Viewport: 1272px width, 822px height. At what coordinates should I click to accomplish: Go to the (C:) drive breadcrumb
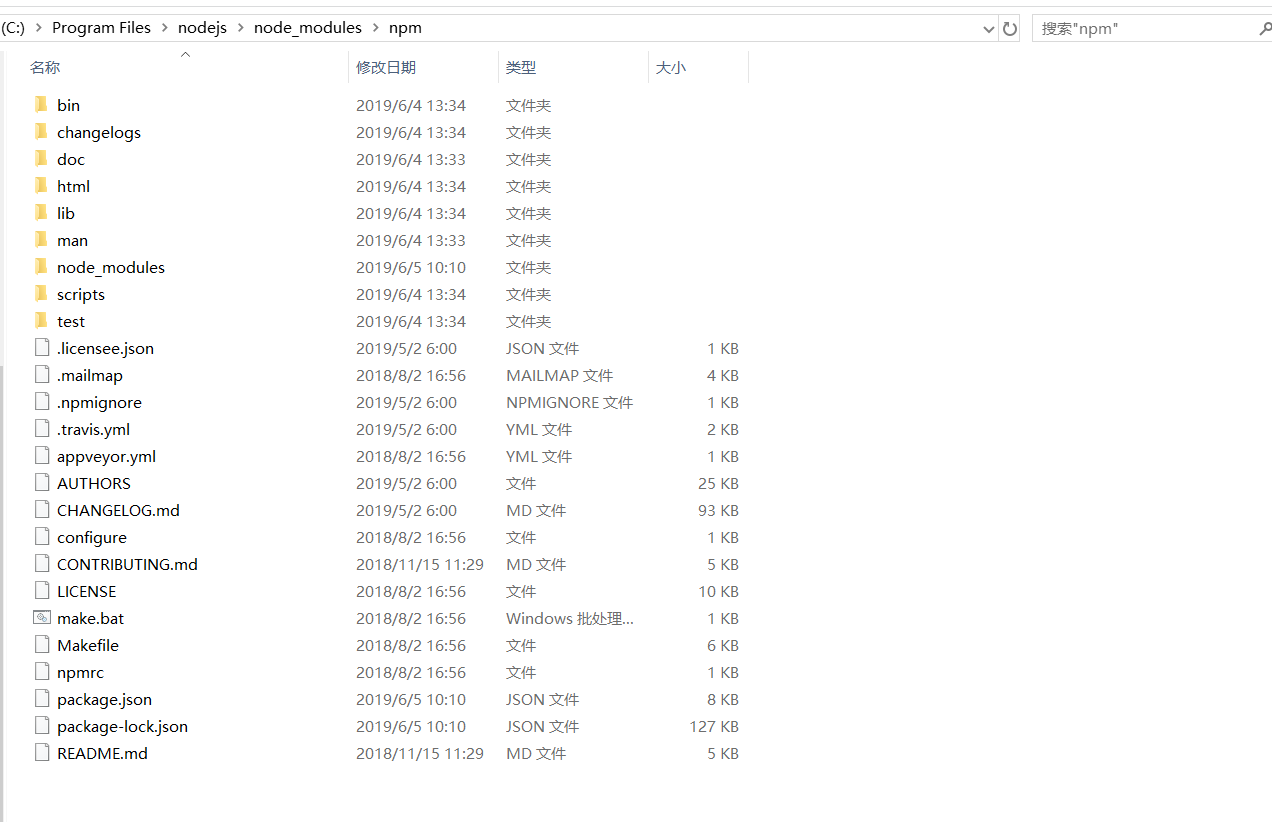(x=13, y=28)
